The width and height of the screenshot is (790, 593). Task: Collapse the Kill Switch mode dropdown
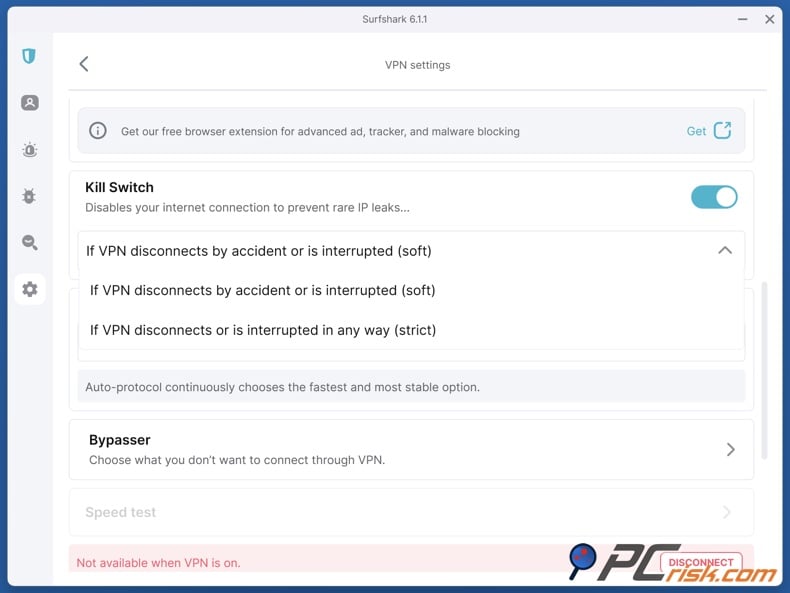pos(725,250)
